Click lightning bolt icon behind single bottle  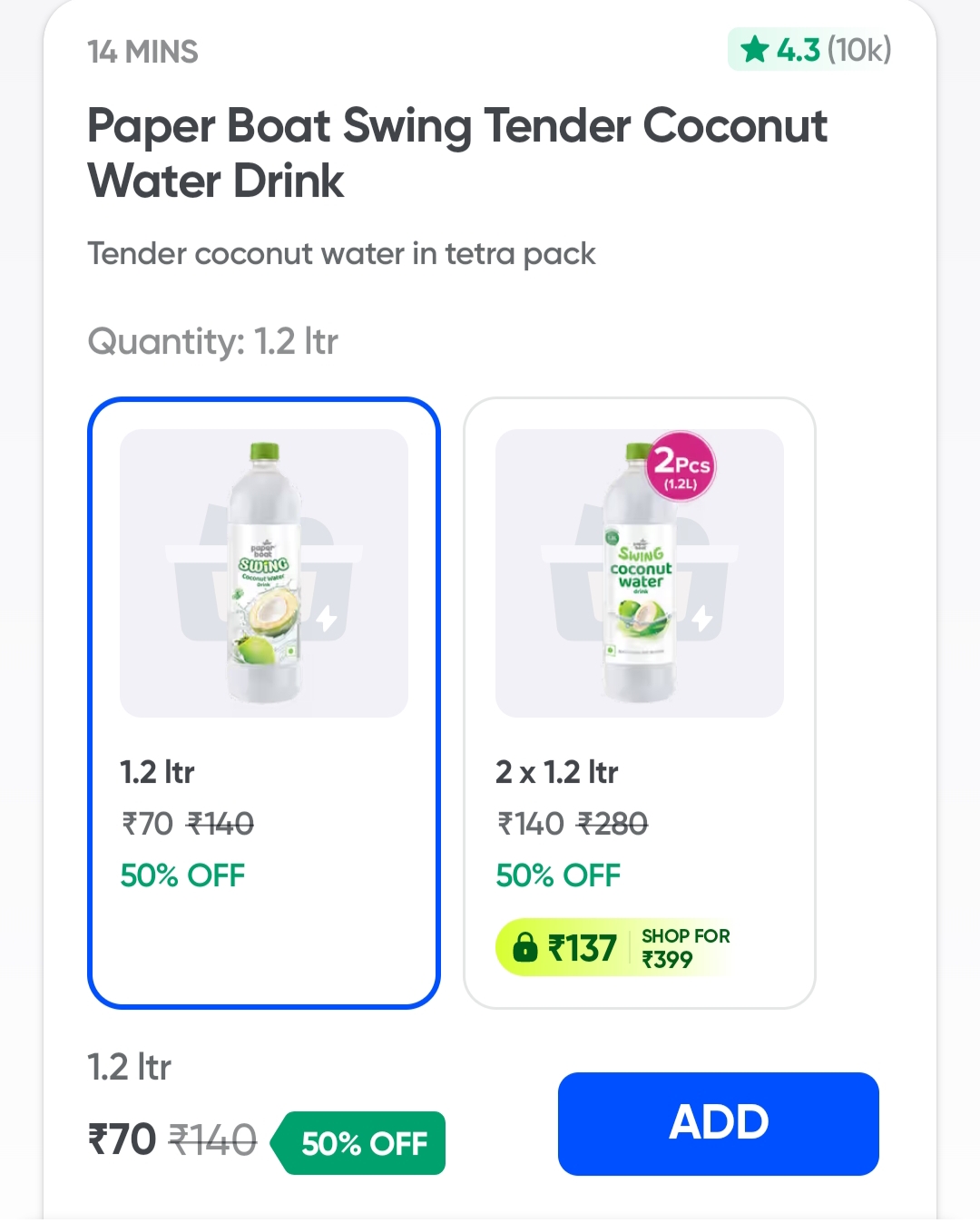click(x=327, y=619)
